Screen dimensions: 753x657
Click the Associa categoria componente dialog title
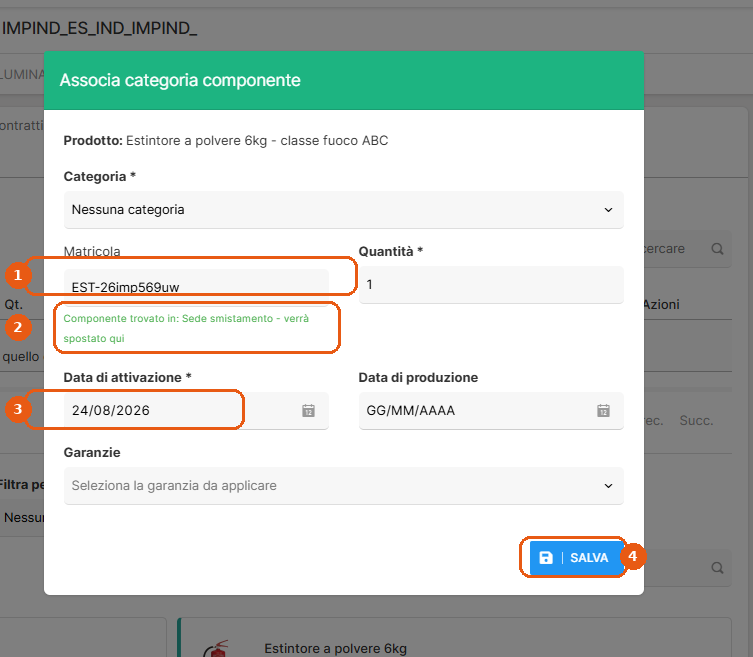(180, 80)
